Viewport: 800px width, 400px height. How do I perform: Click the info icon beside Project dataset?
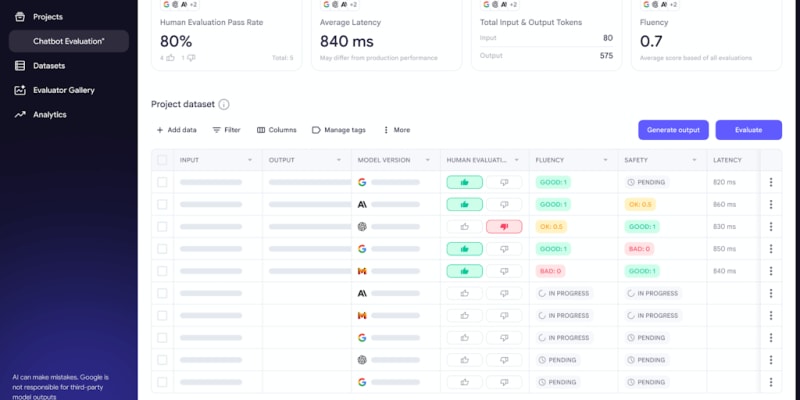[224, 104]
